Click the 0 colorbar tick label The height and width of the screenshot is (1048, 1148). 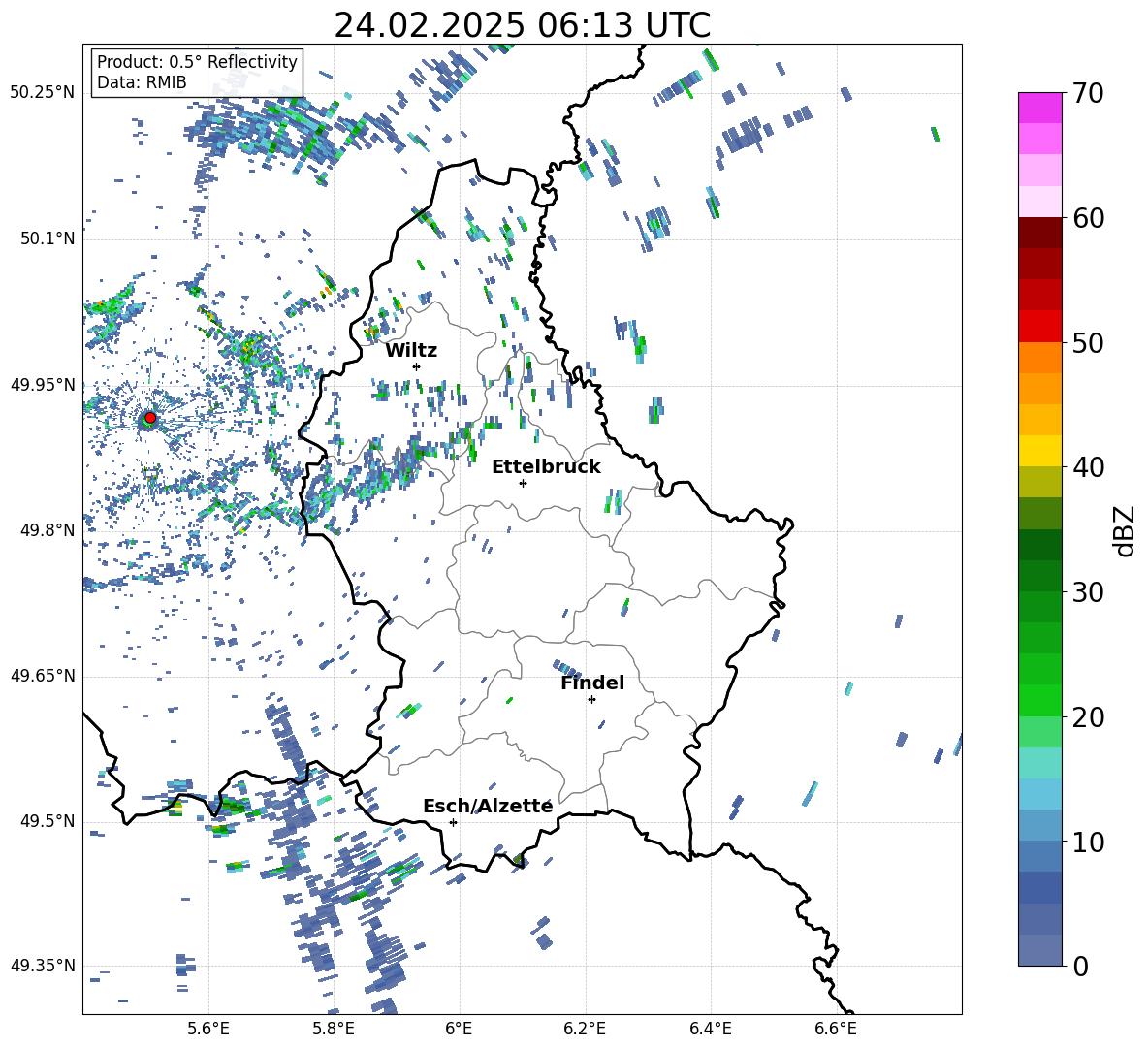1080,966
